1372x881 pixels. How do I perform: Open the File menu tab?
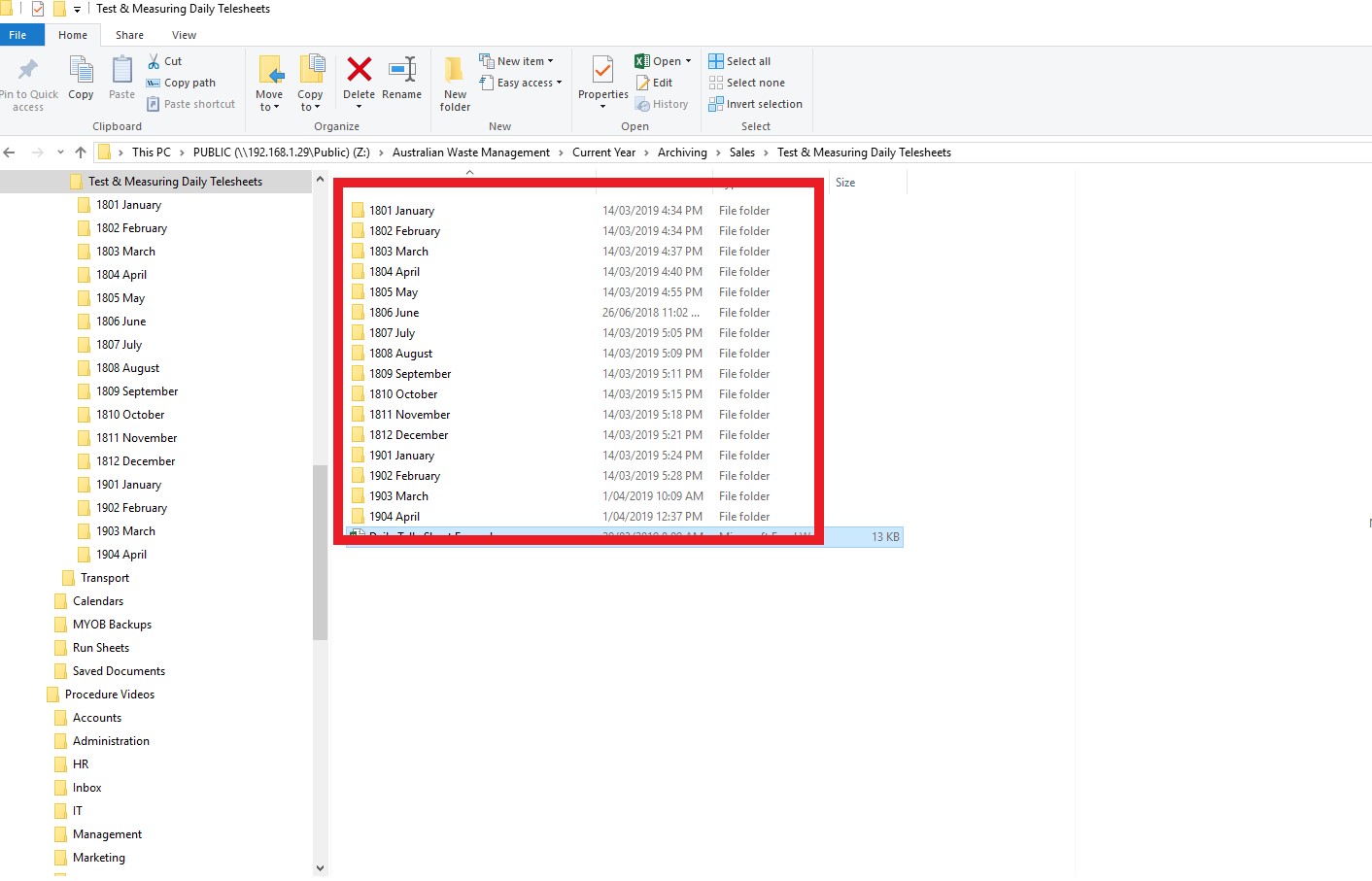click(x=18, y=35)
